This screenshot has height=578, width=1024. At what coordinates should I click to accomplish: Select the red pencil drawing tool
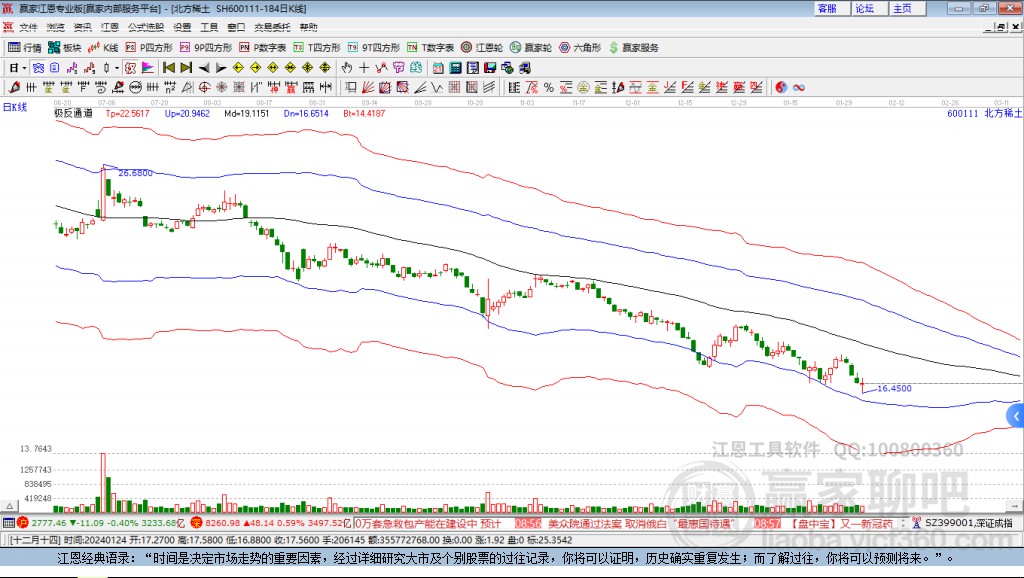click(14, 87)
